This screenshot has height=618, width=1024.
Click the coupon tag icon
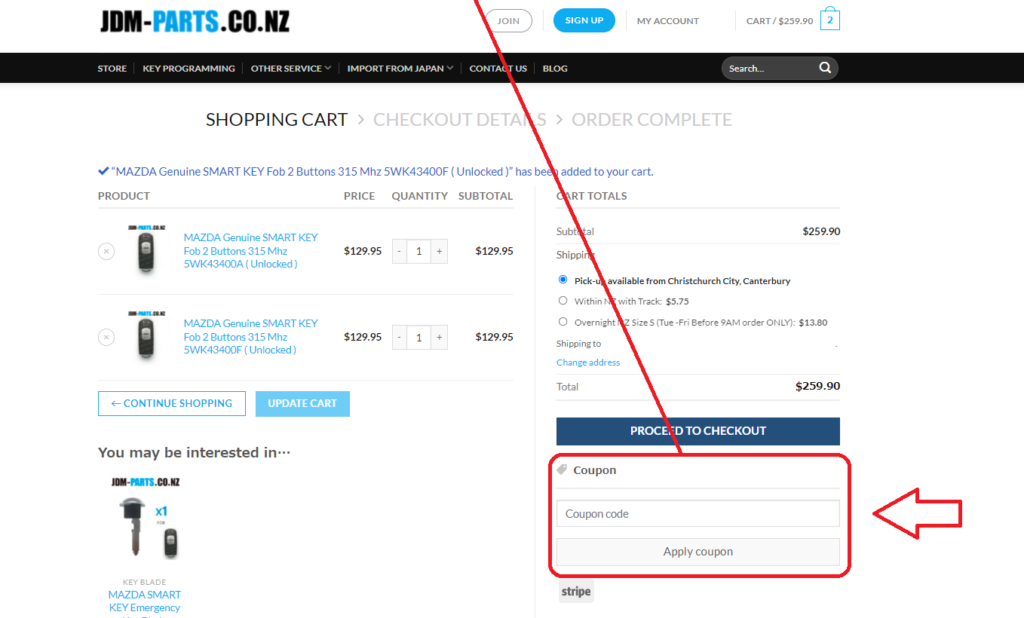562,469
